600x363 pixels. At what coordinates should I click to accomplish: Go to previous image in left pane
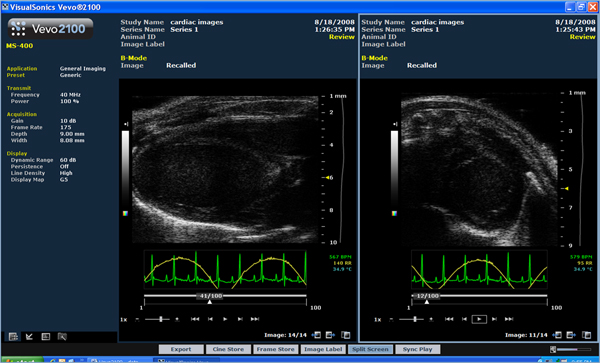[x=316, y=335]
